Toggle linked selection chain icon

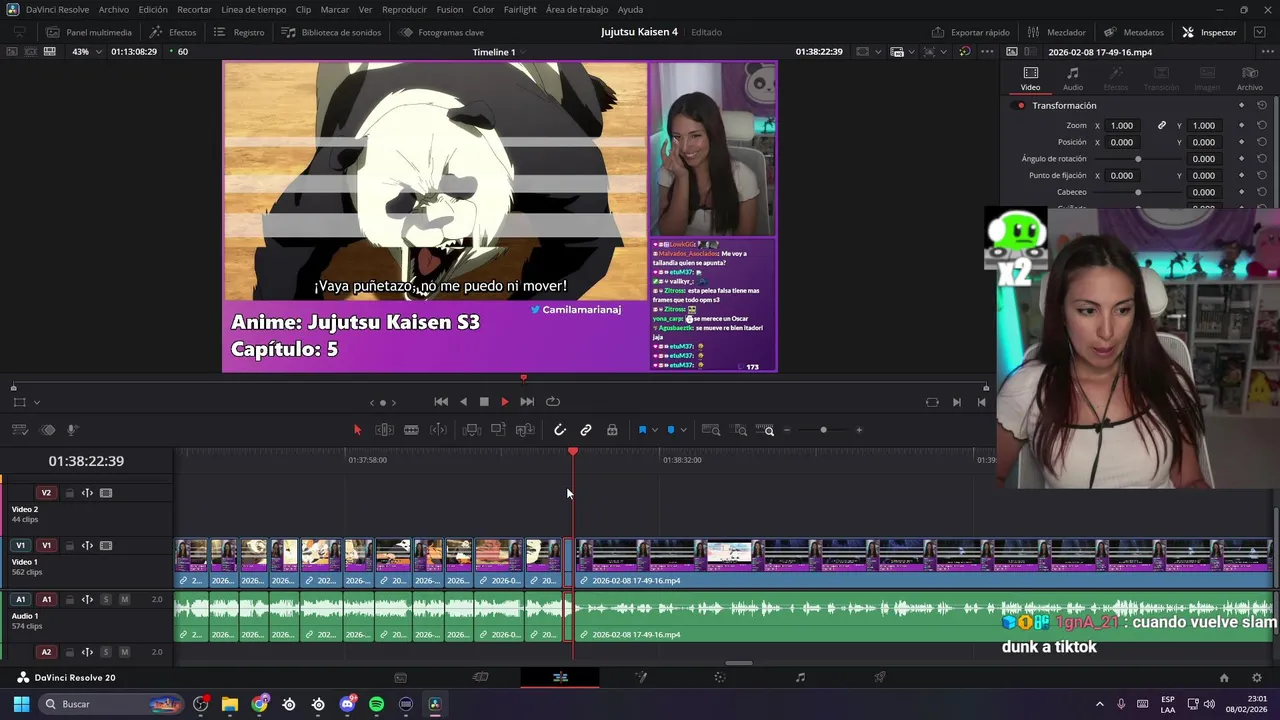tap(586, 430)
